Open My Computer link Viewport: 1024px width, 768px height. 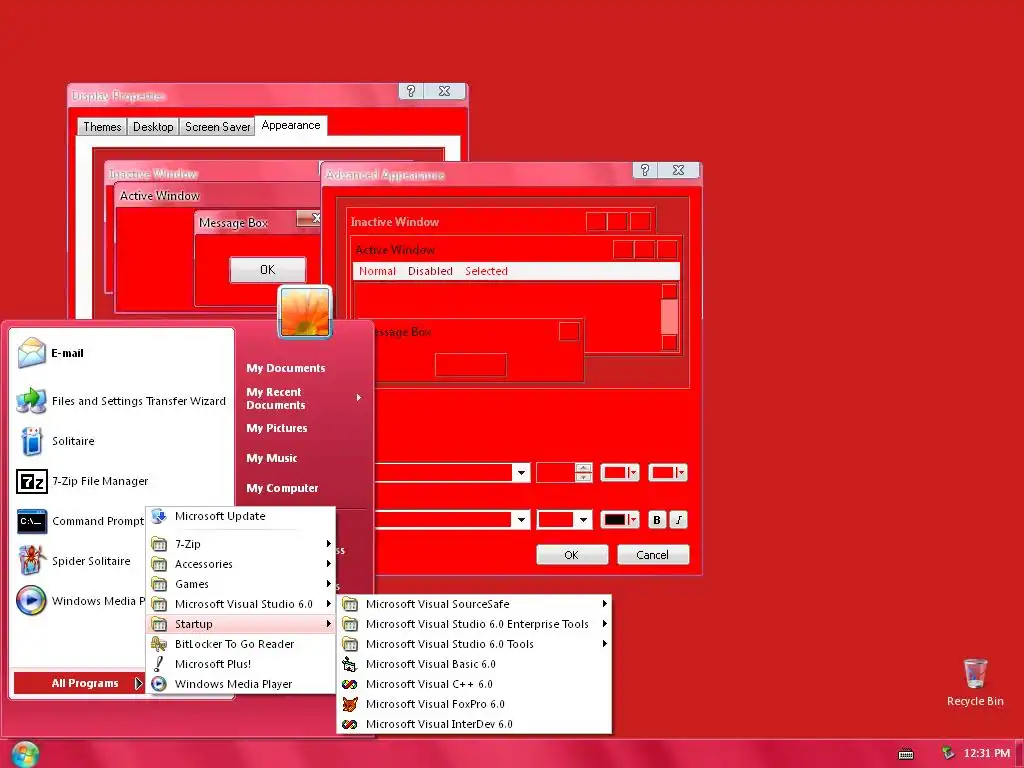point(282,488)
